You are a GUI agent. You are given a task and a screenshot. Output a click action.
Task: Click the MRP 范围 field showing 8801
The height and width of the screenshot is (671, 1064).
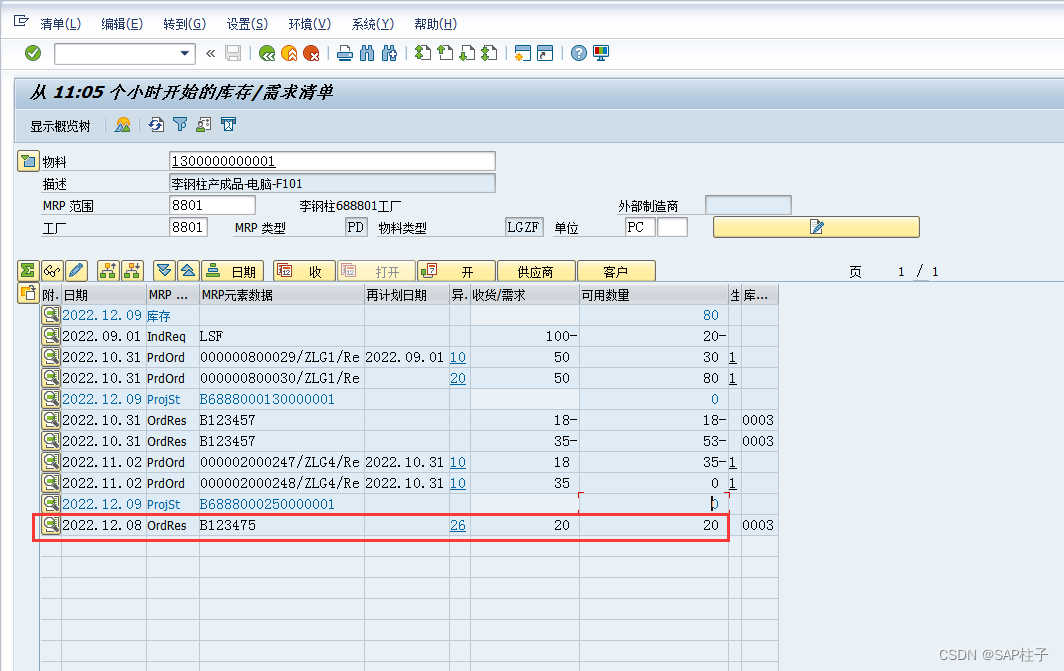pos(212,205)
